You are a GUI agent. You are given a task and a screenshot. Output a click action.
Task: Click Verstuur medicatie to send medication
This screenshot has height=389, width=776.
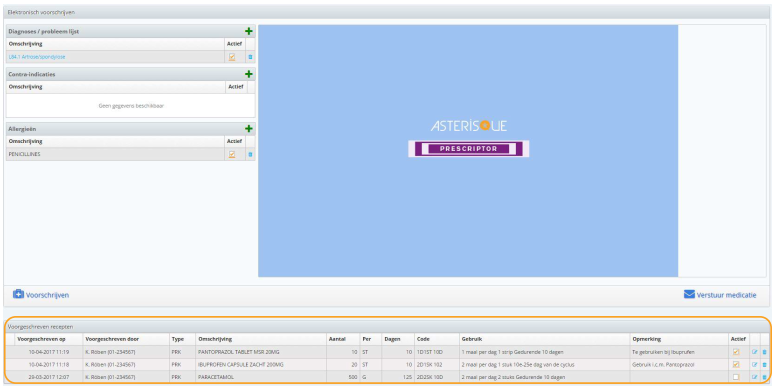pos(720,295)
